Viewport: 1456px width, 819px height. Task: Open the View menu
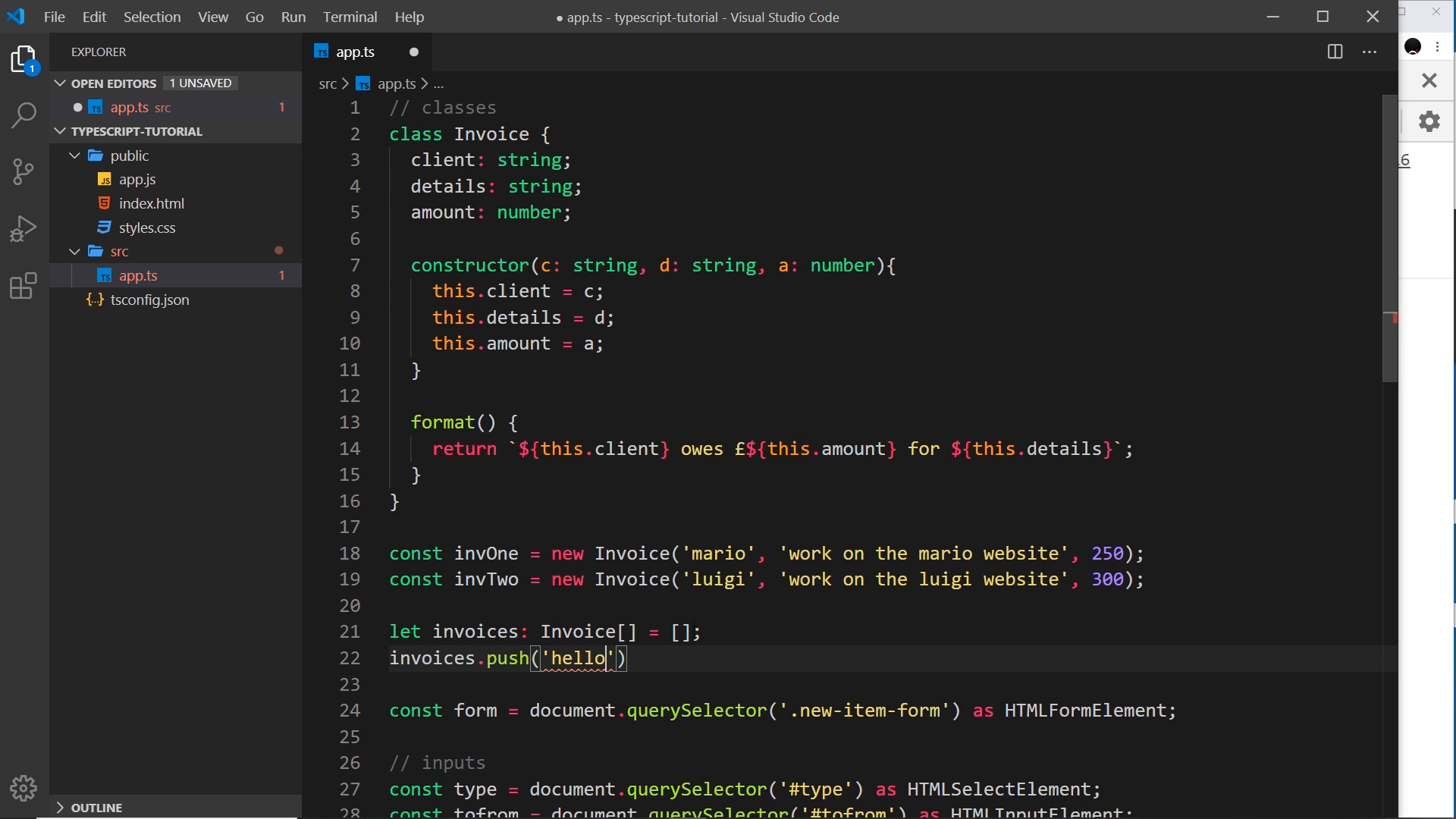point(213,17)
